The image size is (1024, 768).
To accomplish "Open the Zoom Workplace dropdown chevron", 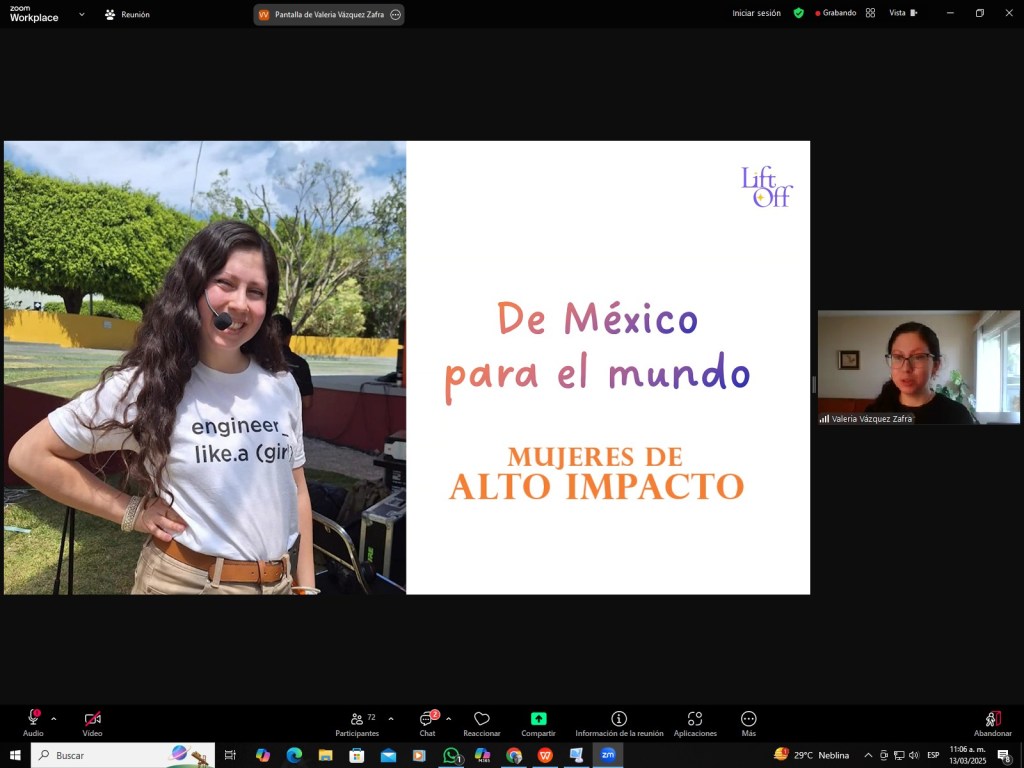I will [82, 15].
